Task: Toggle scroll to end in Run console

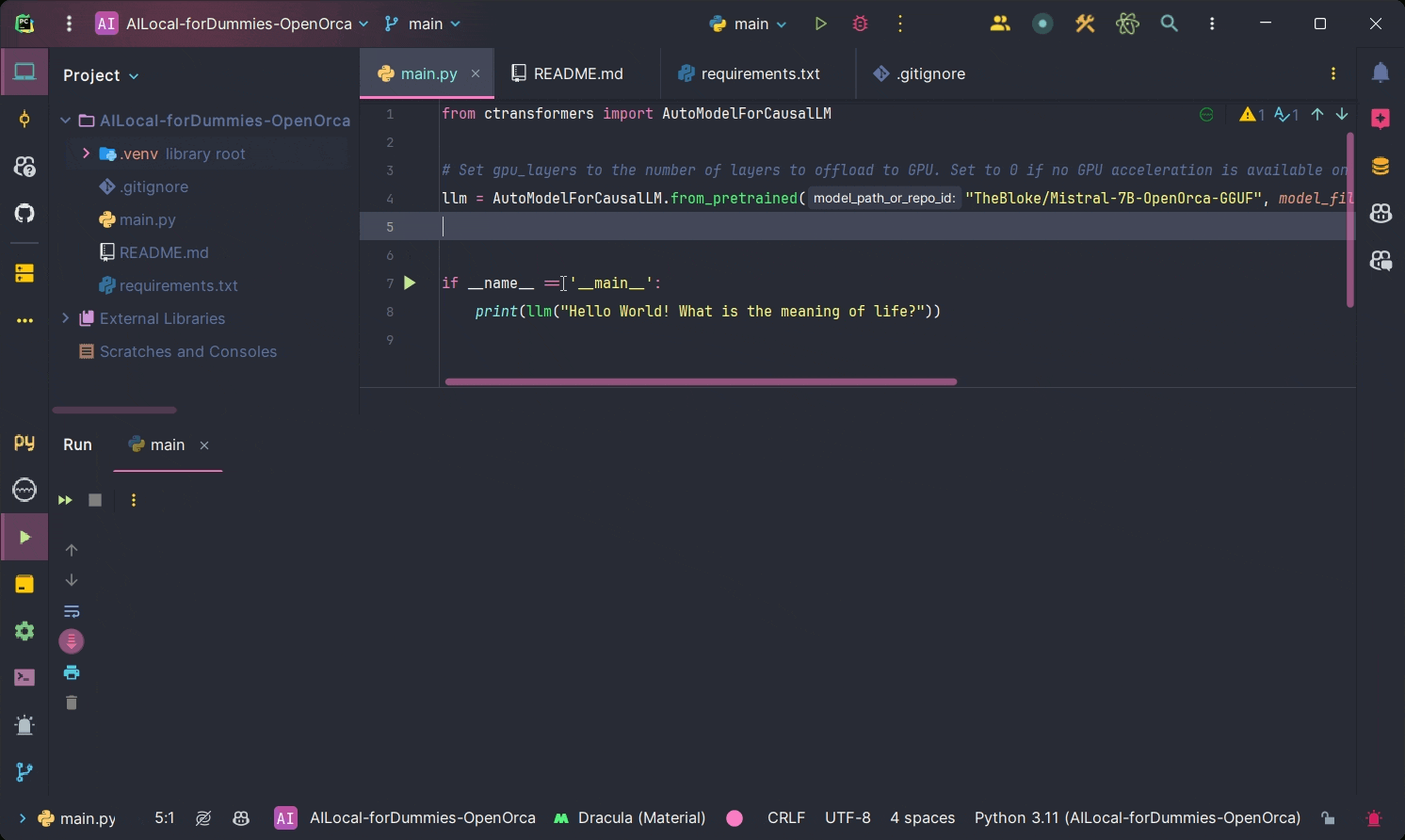Action: [x=72, y=641]
